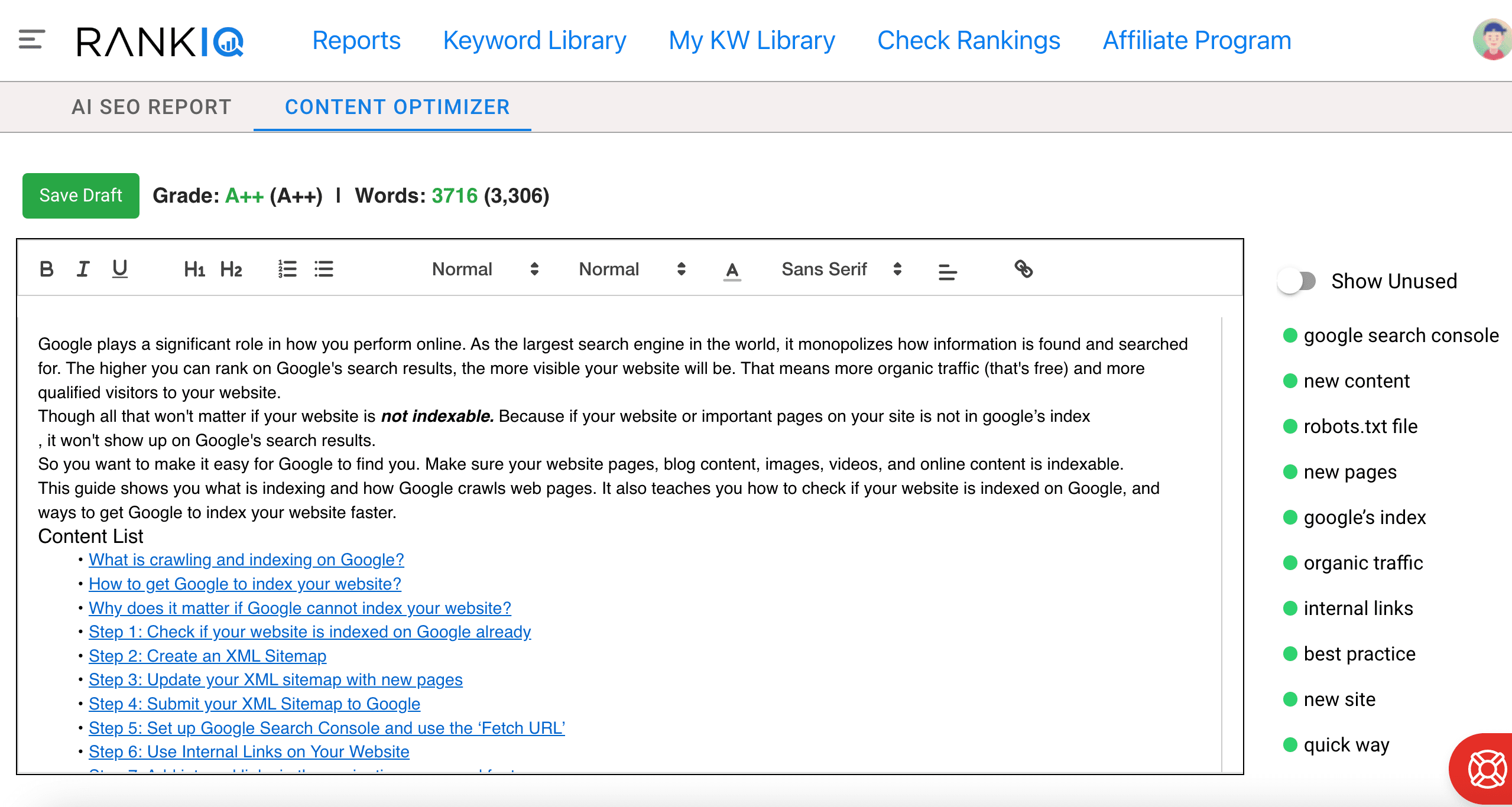The width and height of the screenshot is (1512, 807).
Task: Toggle bold formatting in the editor
Action: (46, 269)
